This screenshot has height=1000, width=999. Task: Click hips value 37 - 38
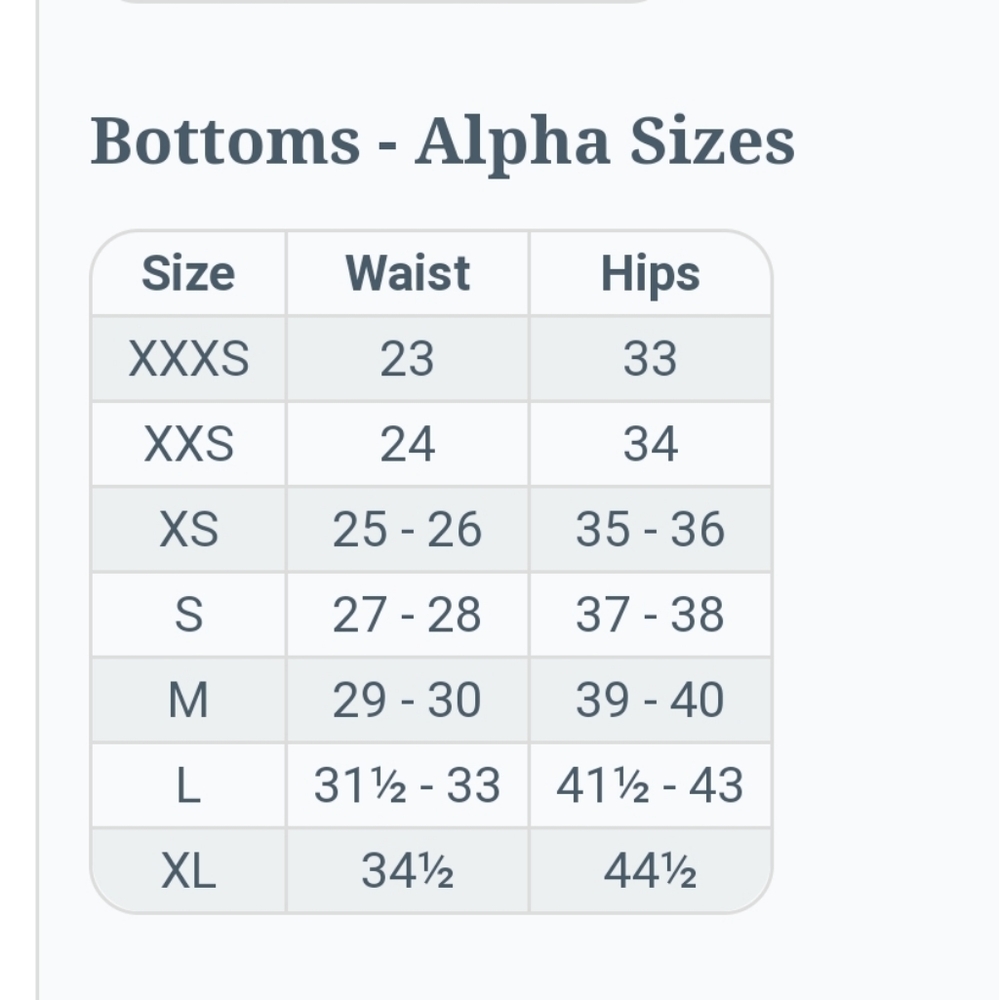(x=651, y=615)
